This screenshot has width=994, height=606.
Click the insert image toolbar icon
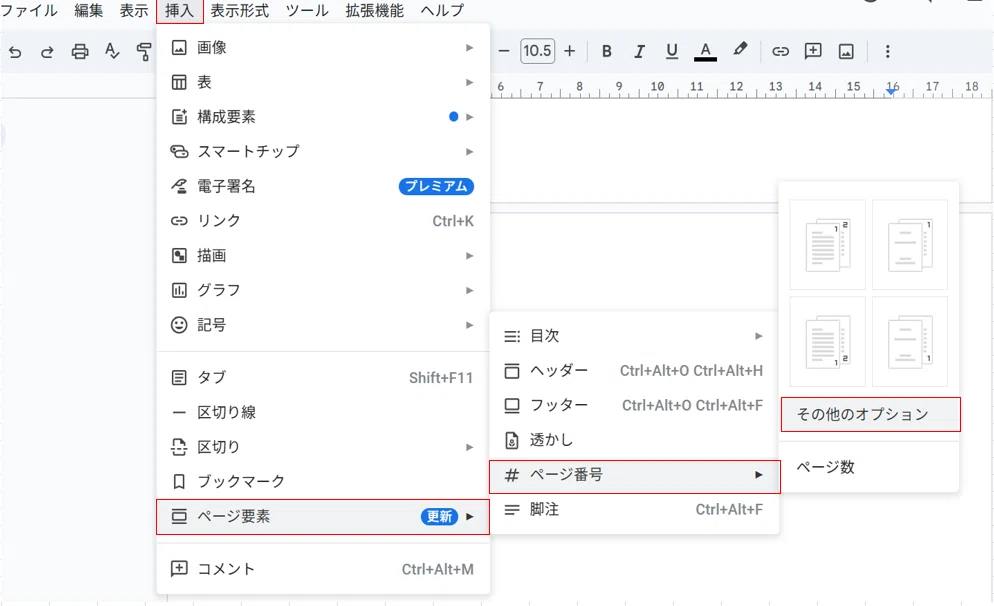(846, 51)
